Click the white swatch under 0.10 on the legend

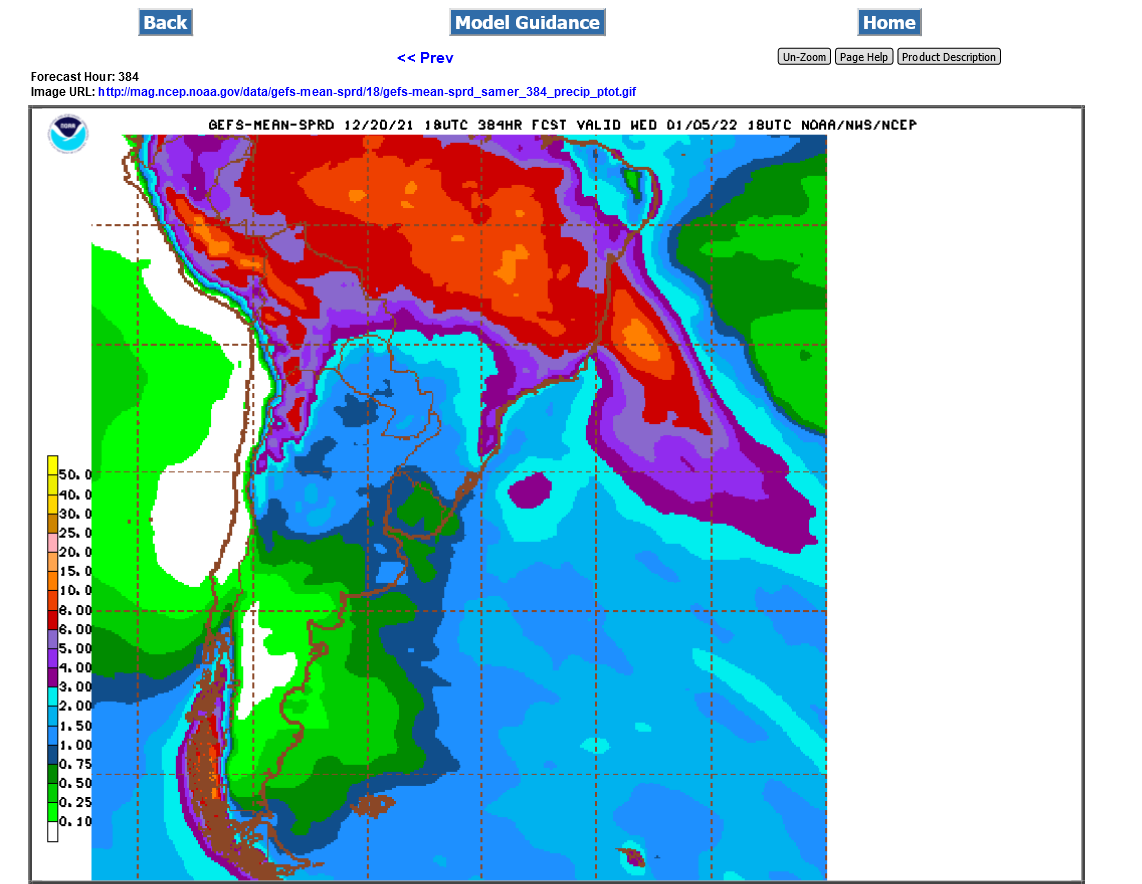52,832
